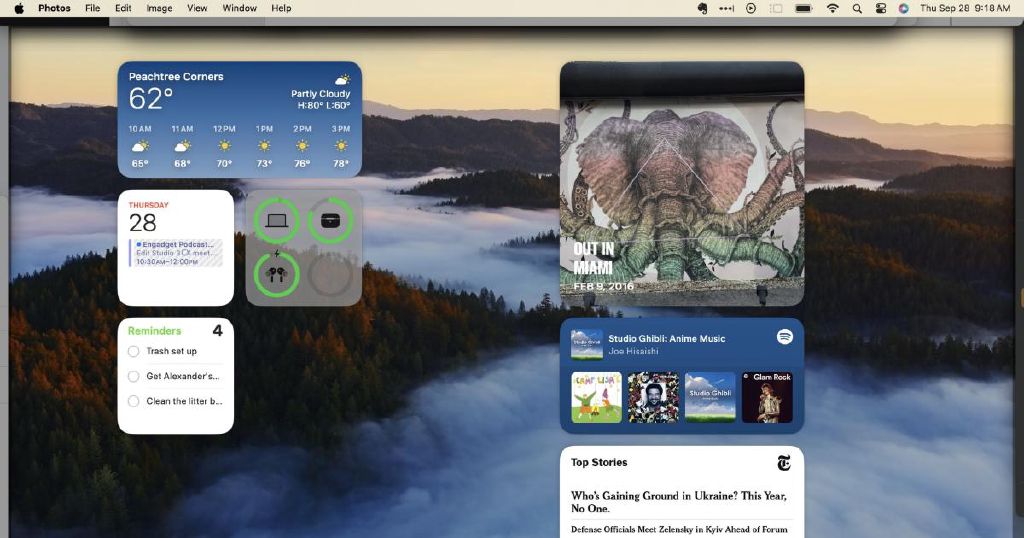Click the menu bar date and time
The height and width of the screenshot is (538, 1024).
click(x=965, y=8)
